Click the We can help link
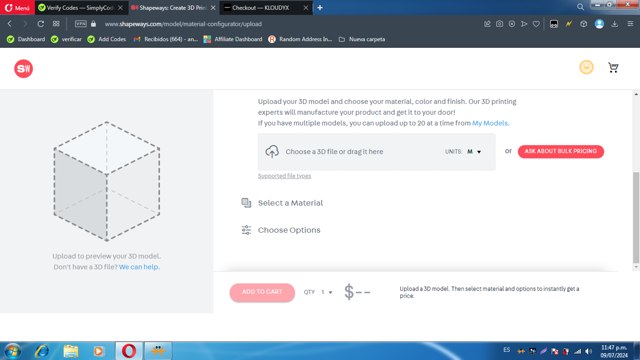Image resolution: width=640 pixels, height=360 pixels. pyautogui.click(x=139, y=267)
